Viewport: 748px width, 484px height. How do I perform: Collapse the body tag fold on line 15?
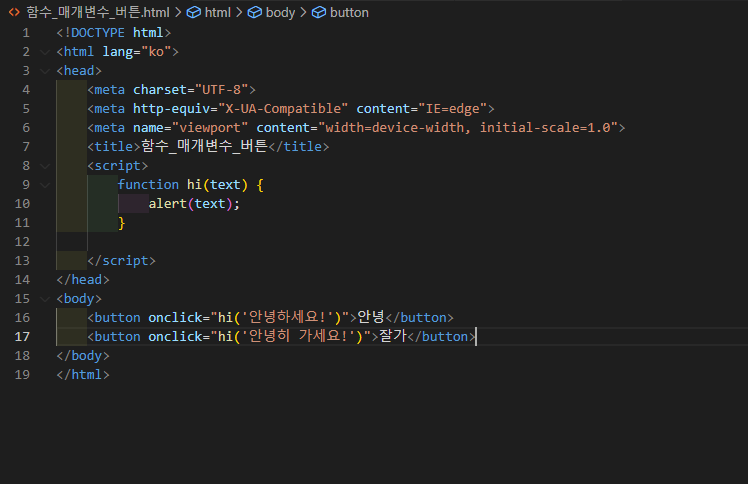[45, 299]
